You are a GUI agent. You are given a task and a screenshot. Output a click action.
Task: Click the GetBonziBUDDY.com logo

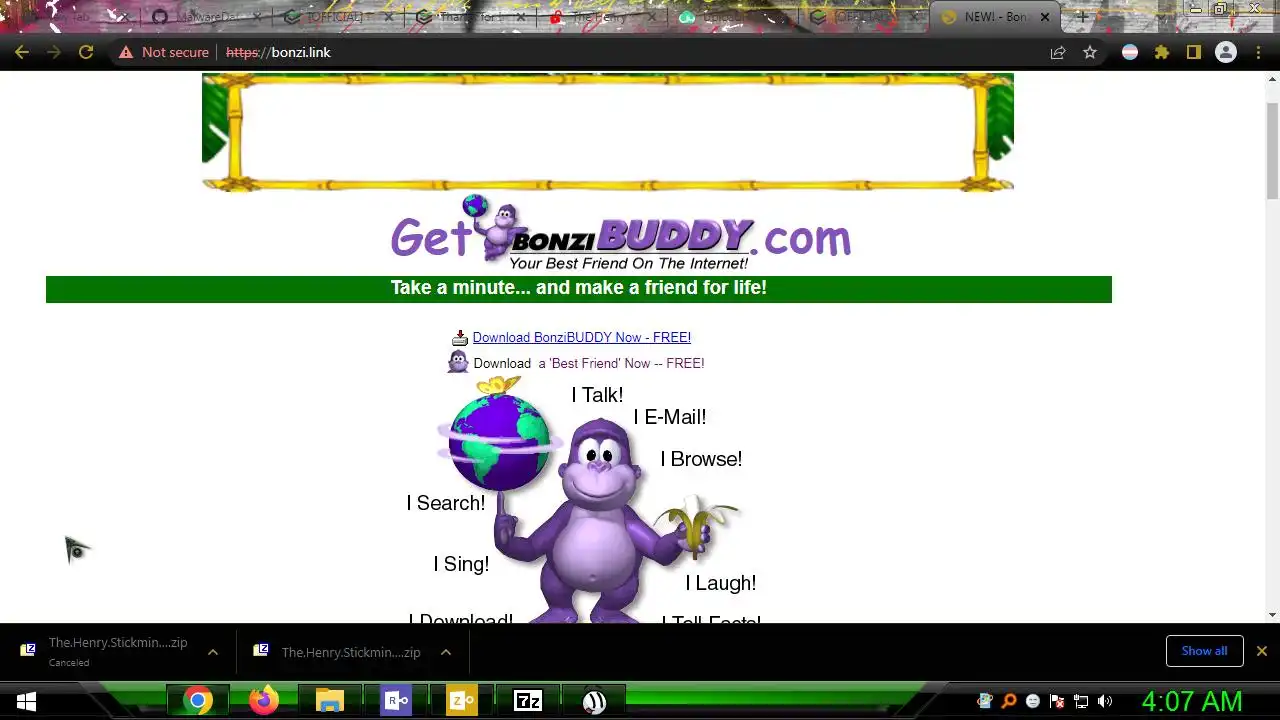pyautogui.click(x=620, y=234)
